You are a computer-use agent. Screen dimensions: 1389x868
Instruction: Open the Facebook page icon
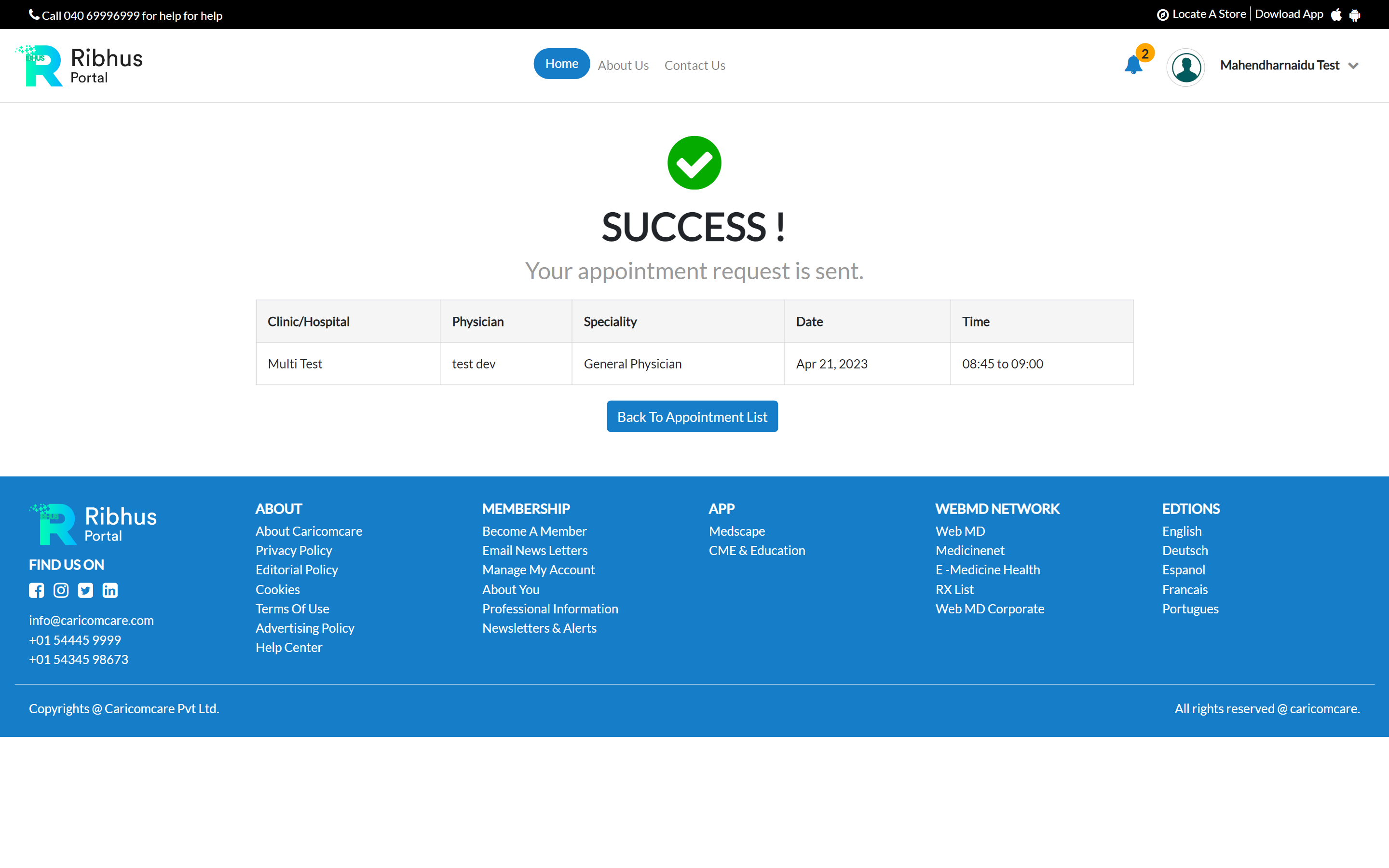pos(36,590)
